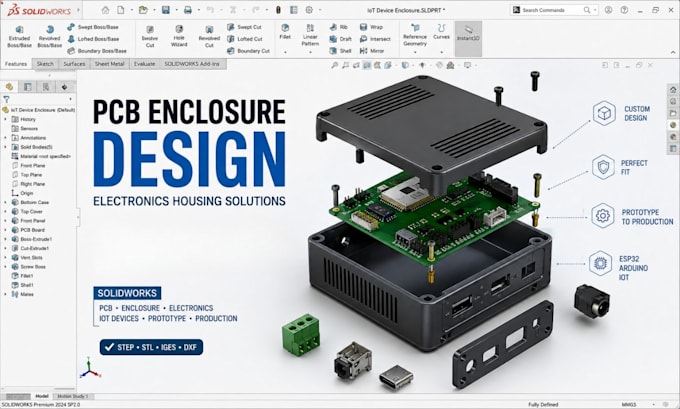This screenshot has width=680, height=409.
Task: Switch to SOLIDWORKS Add-Ins tab
Action: [x=192, y=64]
